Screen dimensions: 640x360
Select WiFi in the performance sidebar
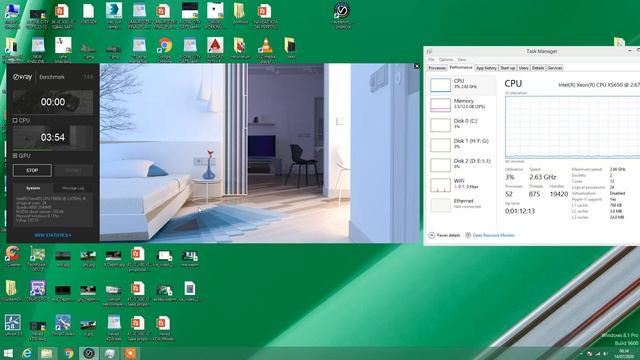coord(462,184)
